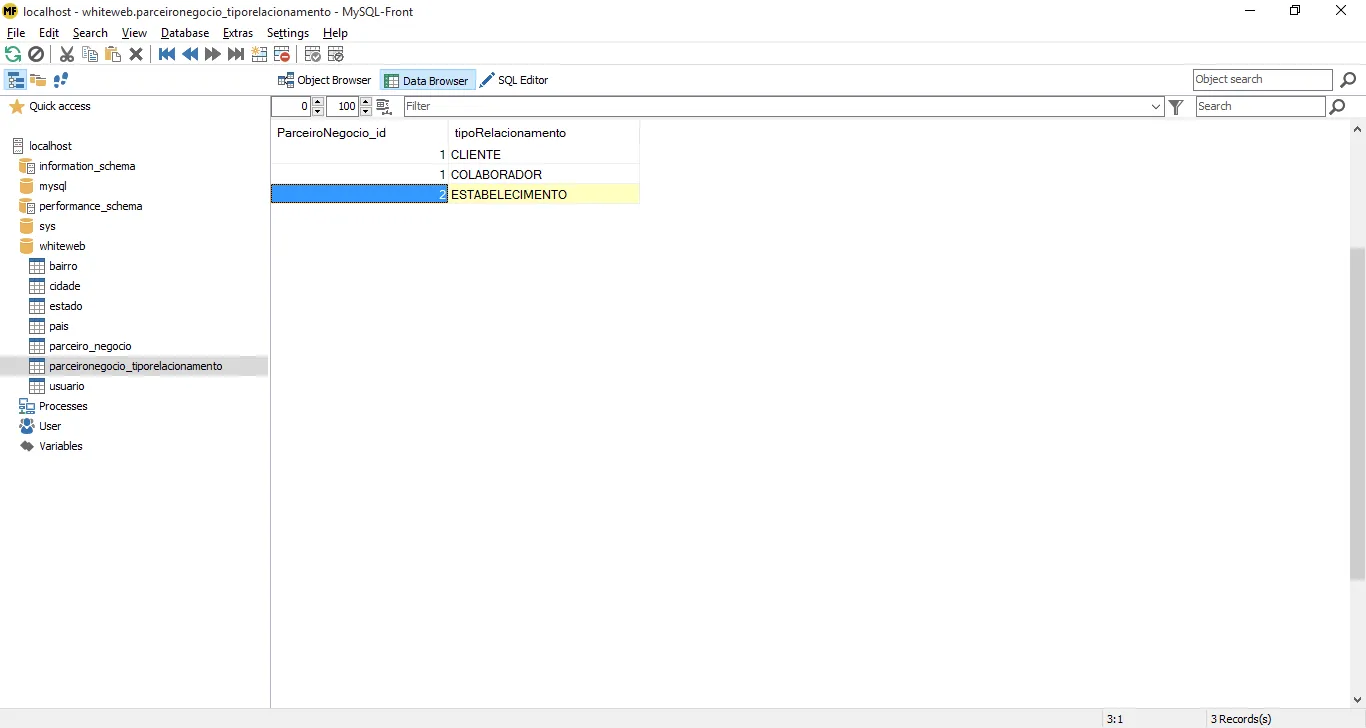1366x728 pixels.
Task: Click the ESTABELECIMENTO cell
Action: [x=544, y=195]
